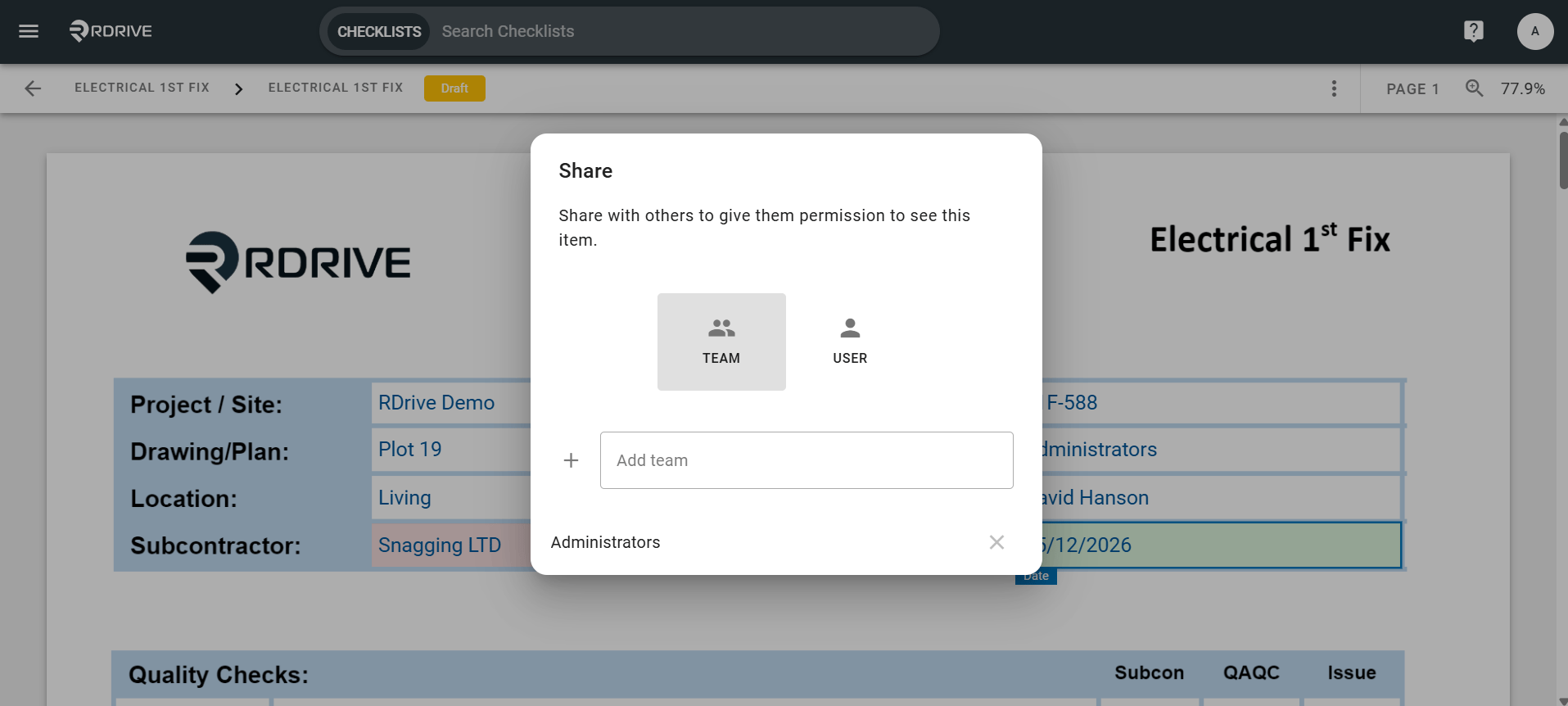Click the Draft status badge
Image resolution: width=1568 pixels, height=706 pixels.
[454, 88]
